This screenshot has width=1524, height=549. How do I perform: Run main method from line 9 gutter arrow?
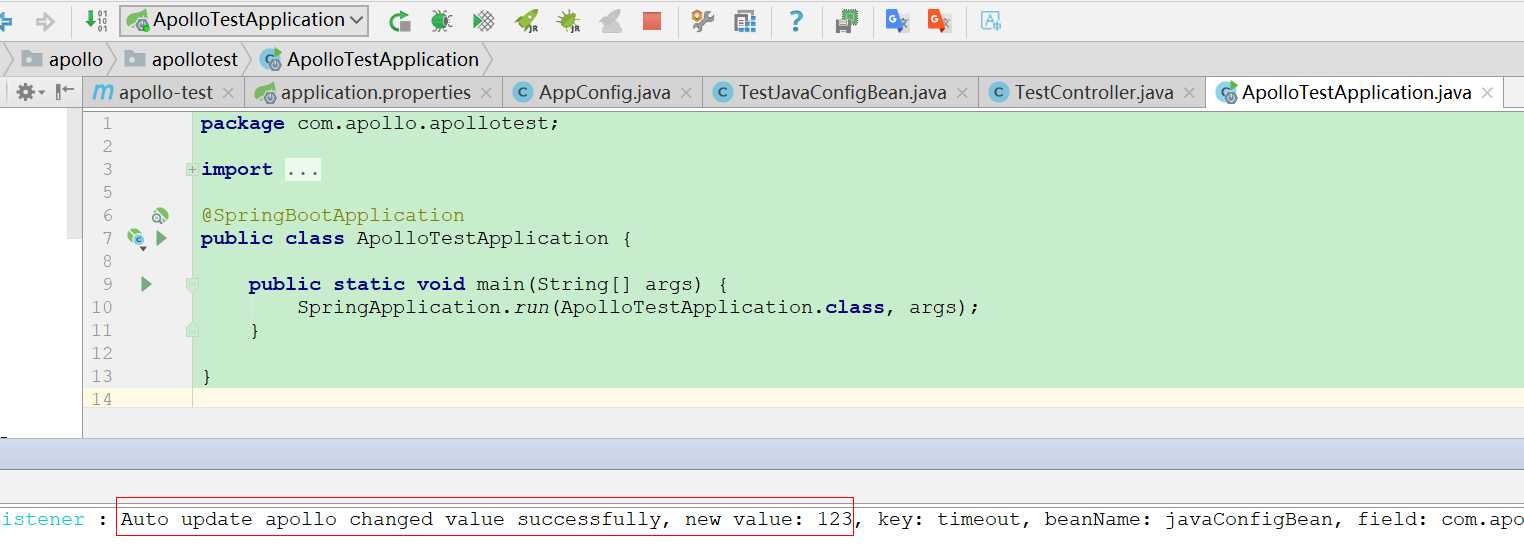tap(146, 284)
